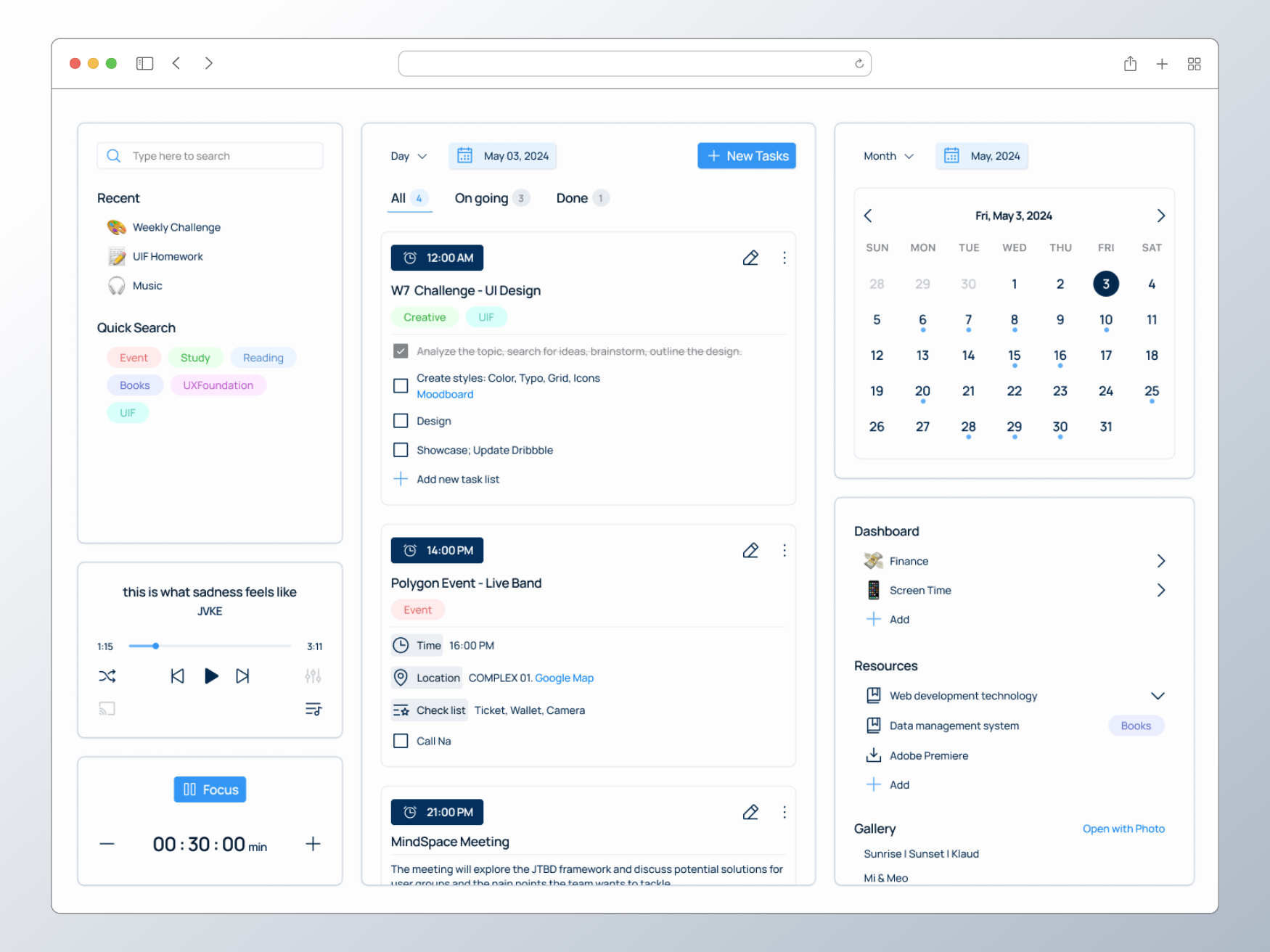Switch to the On going tab
Image resolution: width=1270 pixels, height=952 pixels.
pyautogui.click(x=481, y=197)
